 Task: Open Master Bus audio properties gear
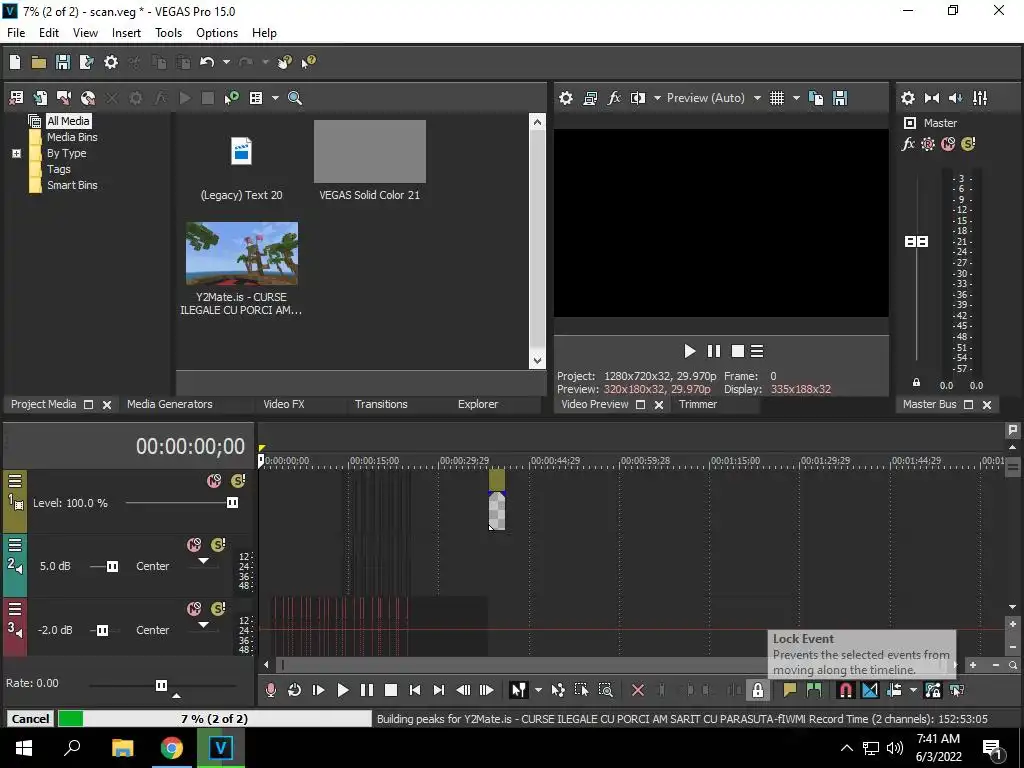(908, 98)
